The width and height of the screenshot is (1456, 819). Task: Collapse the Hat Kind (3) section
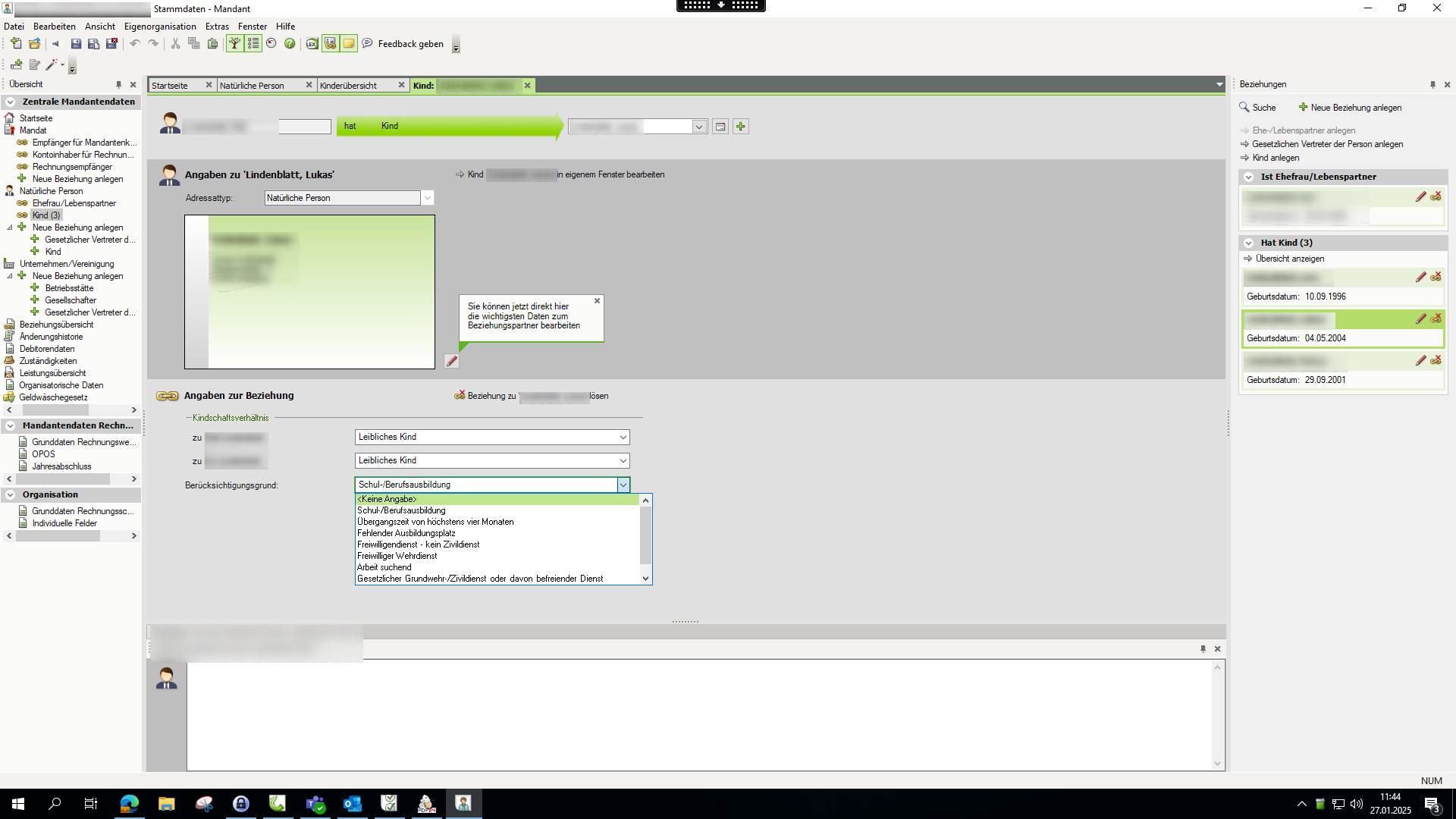pyautogui.click(x=1248, y=243)
